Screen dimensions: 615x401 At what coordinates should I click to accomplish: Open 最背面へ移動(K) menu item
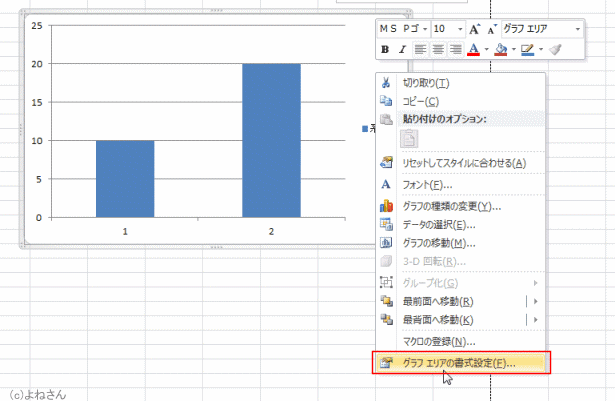click(461, 320)
